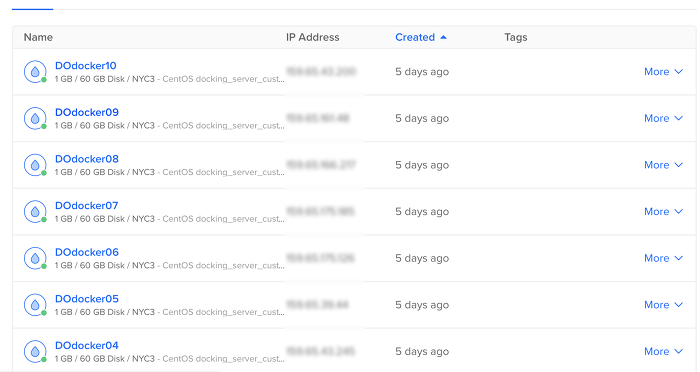Open the DOdocker09 droplet link

(x=87, y=112)
